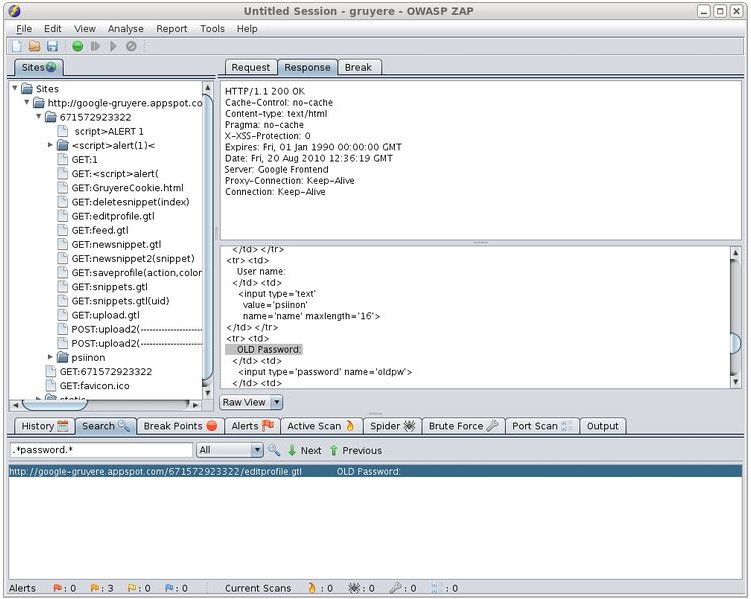Click the Open Session folder icon
The width and height of the screenshot is (751, 599).
35,46
